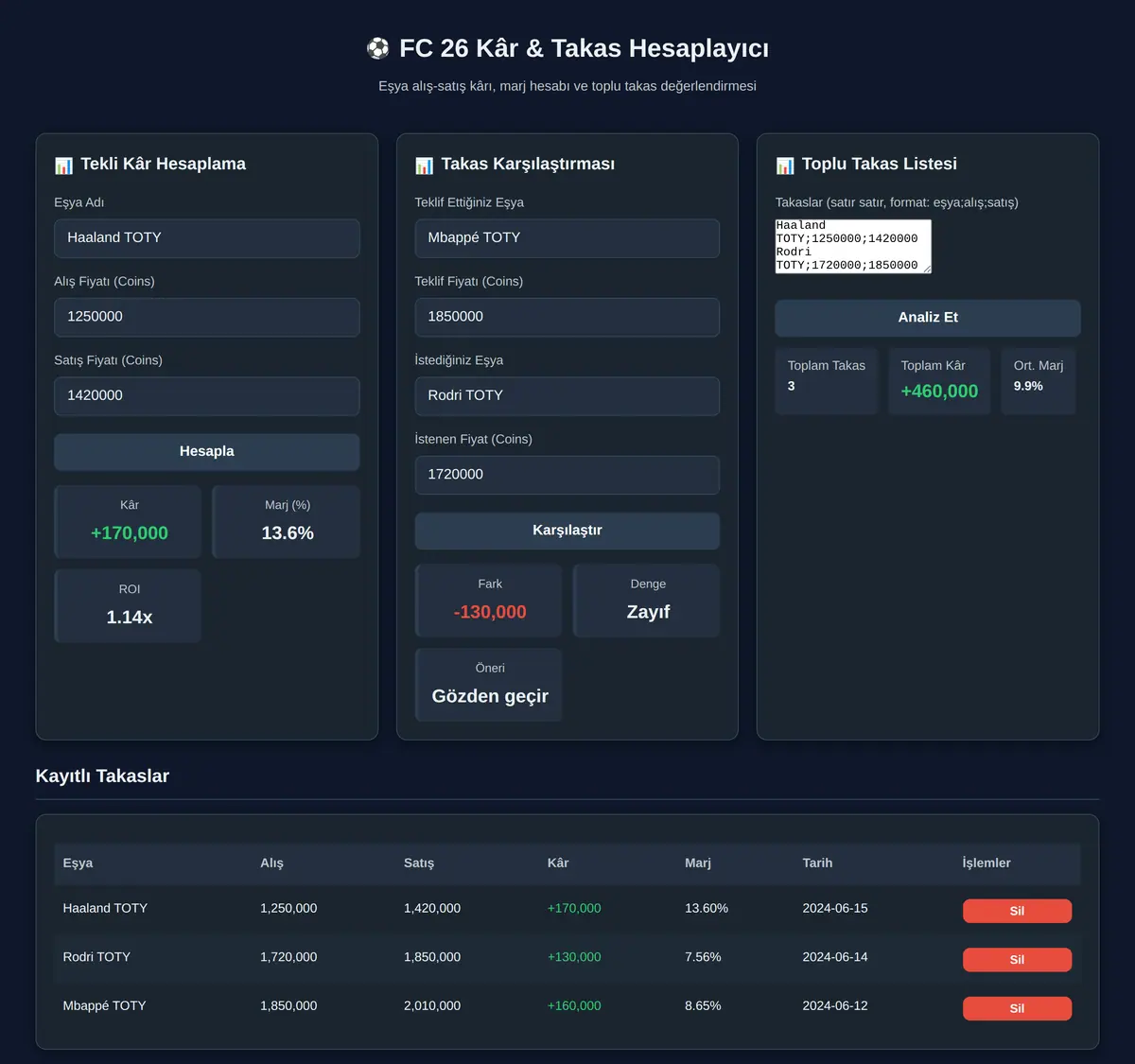This screenshot has height=1064, width=1135.
Task: Click the date 2024-06-14
Action: coord(835,957)
